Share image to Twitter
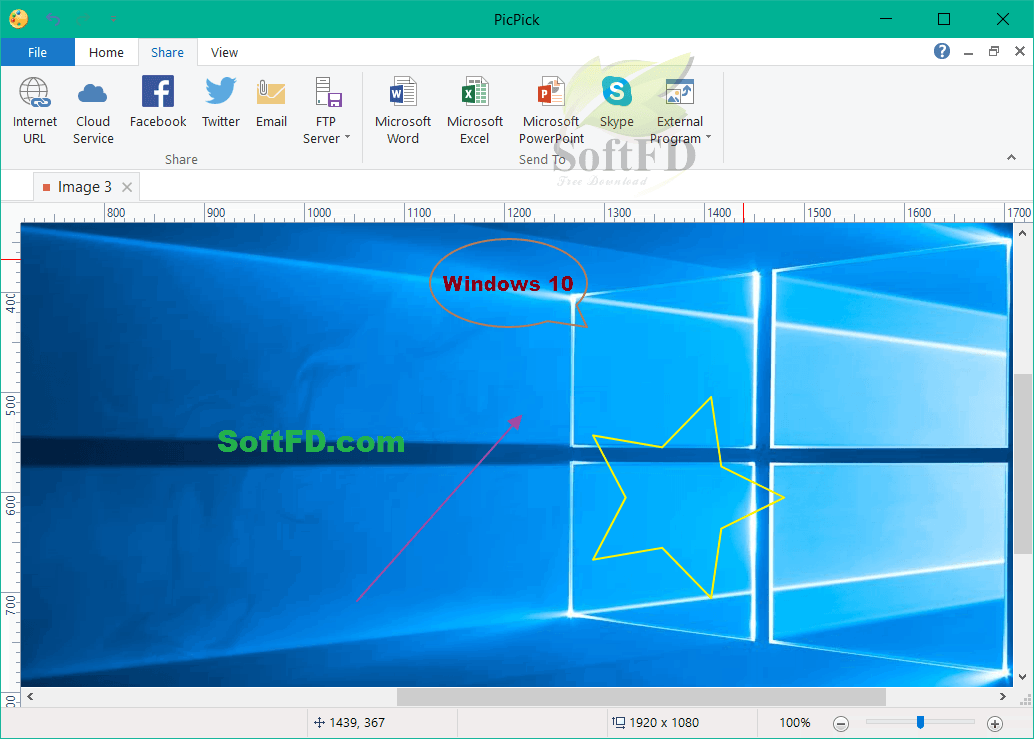Viewport: 1034px width, 739px height. click(220, 102)
